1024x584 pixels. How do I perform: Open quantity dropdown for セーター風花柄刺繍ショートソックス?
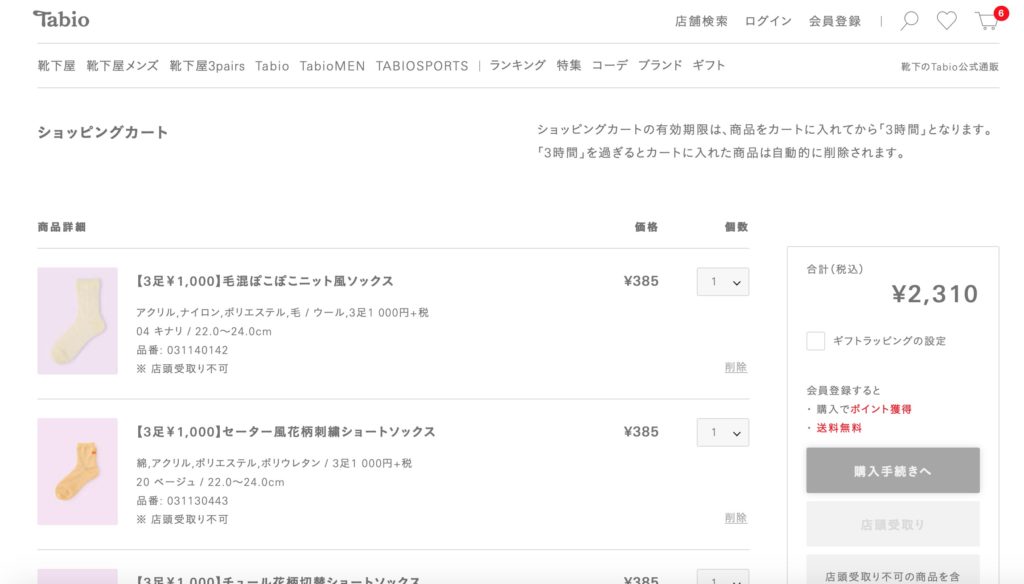tap(723, 432)
